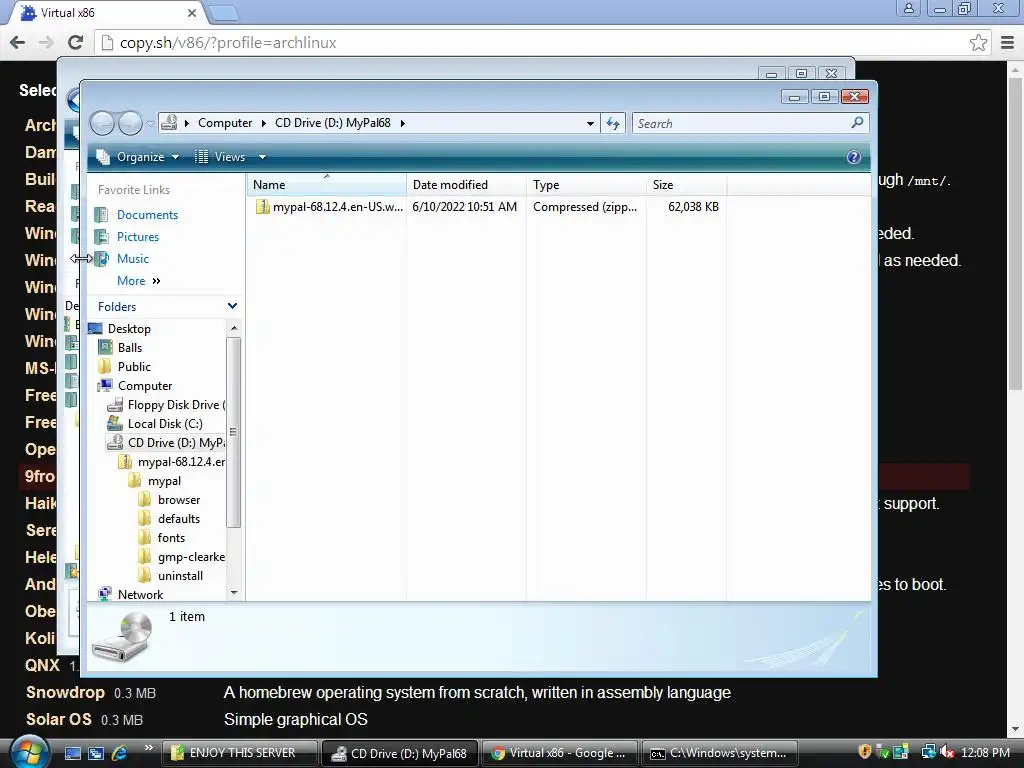Viewport: 1024px width, 768px height.
Task: Click the CD Drive (D:) MyPal68 breadcrumb
Action: (x=332, y=123)
